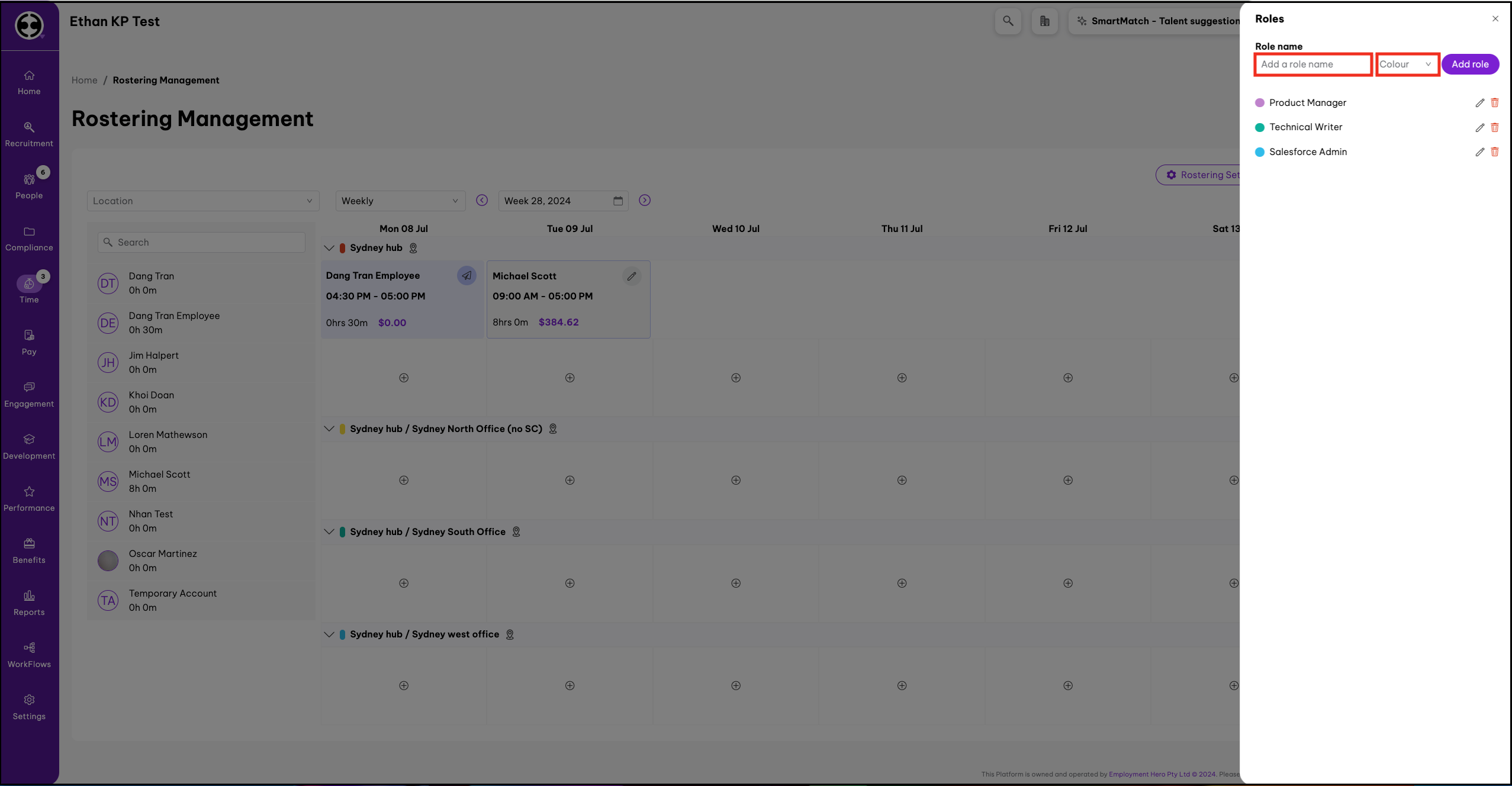Go to previous week arrow

click(482, 201)
